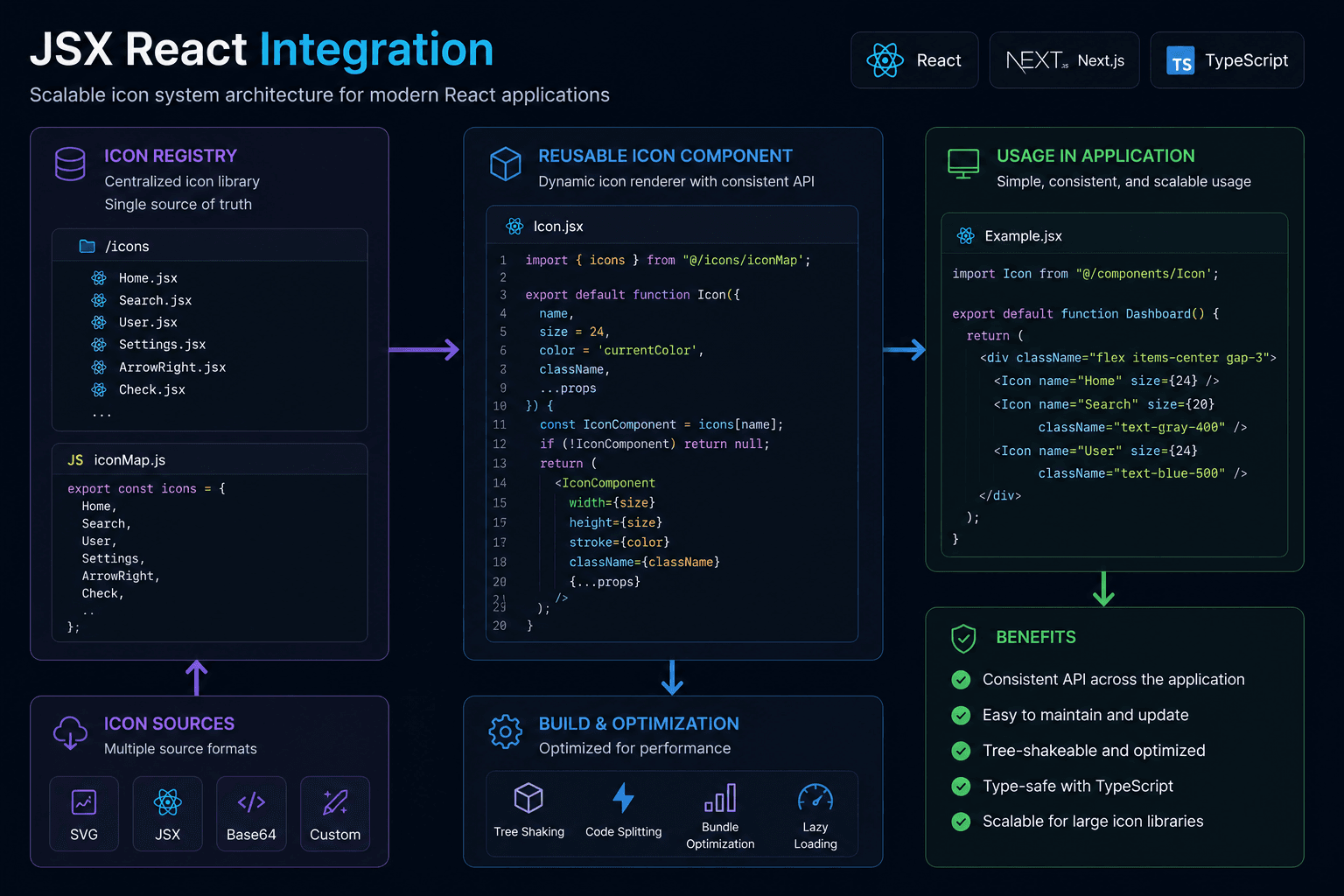Click 'className="text-blue-500"' in Example.jsx
This screenshot has width=1344, height=896.
1131,473
